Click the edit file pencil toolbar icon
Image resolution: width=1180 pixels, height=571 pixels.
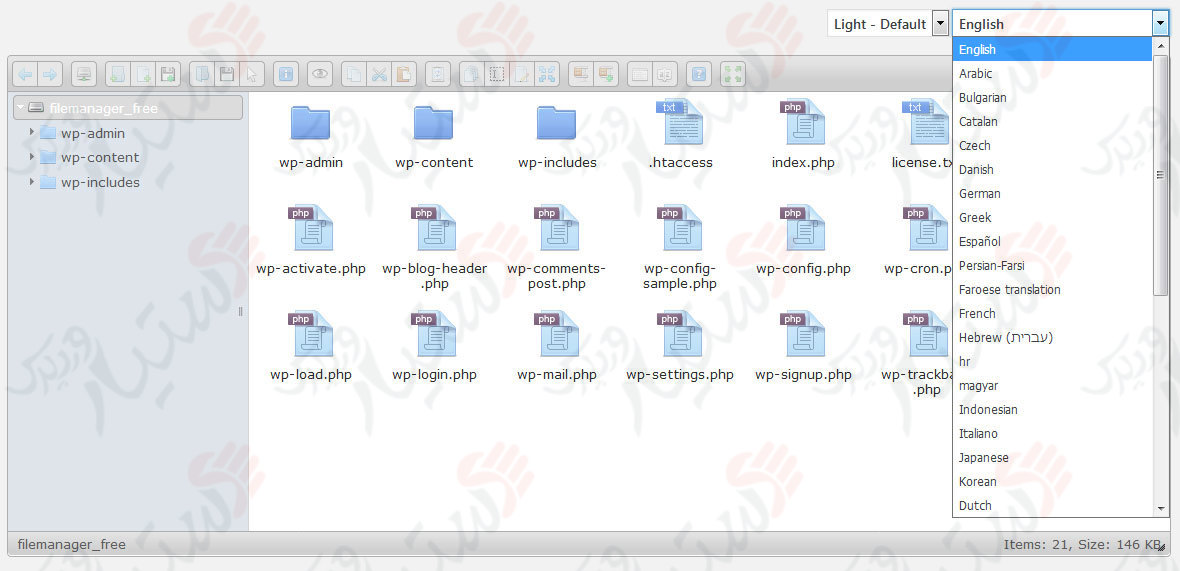pos(522,74)
